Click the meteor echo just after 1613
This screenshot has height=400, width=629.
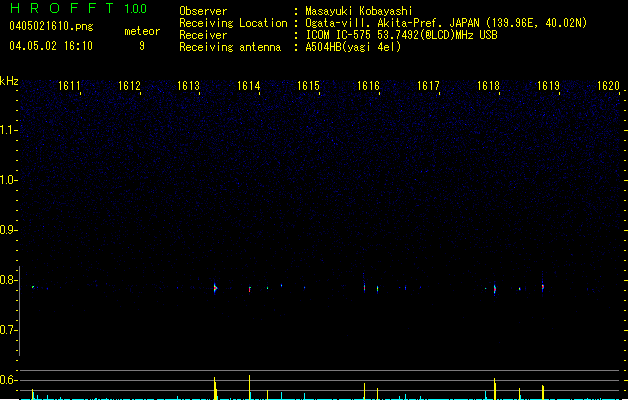[x=215, y=288]
